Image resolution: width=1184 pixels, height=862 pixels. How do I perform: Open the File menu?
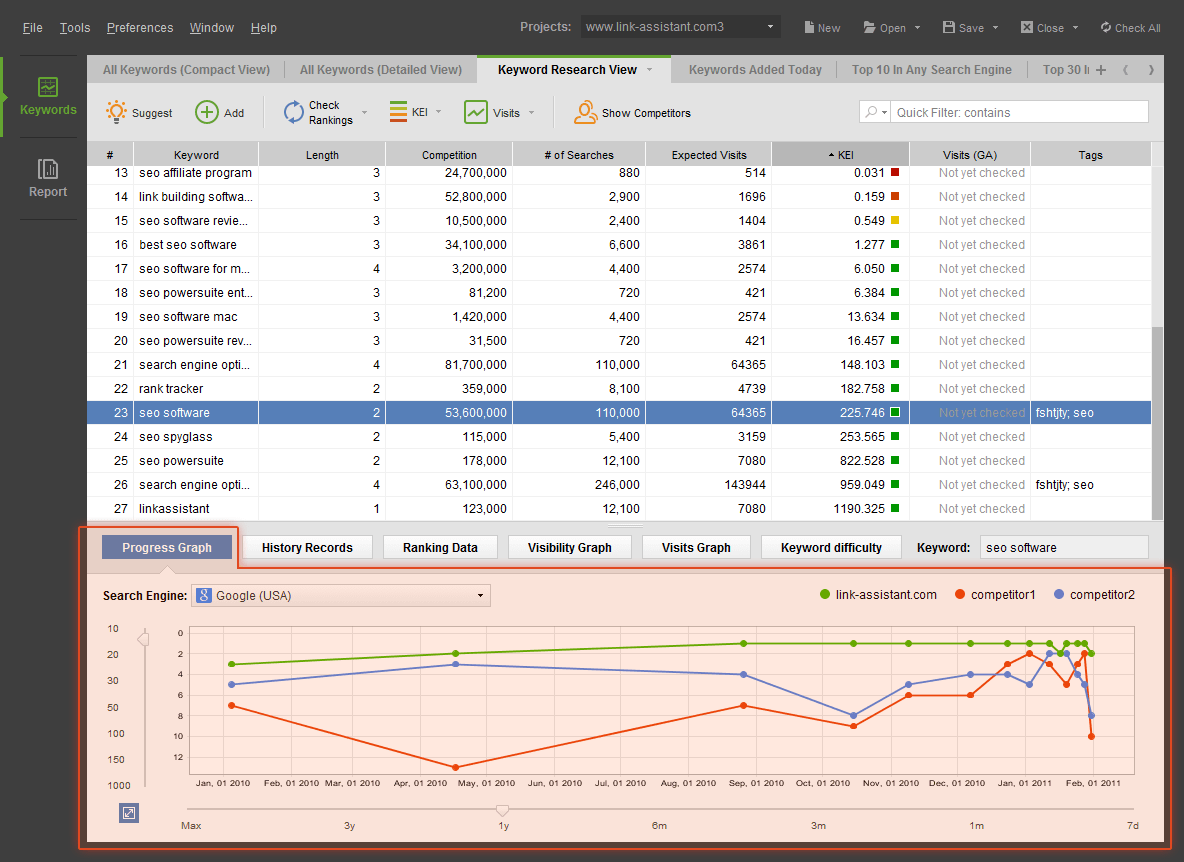click(32, 28)
